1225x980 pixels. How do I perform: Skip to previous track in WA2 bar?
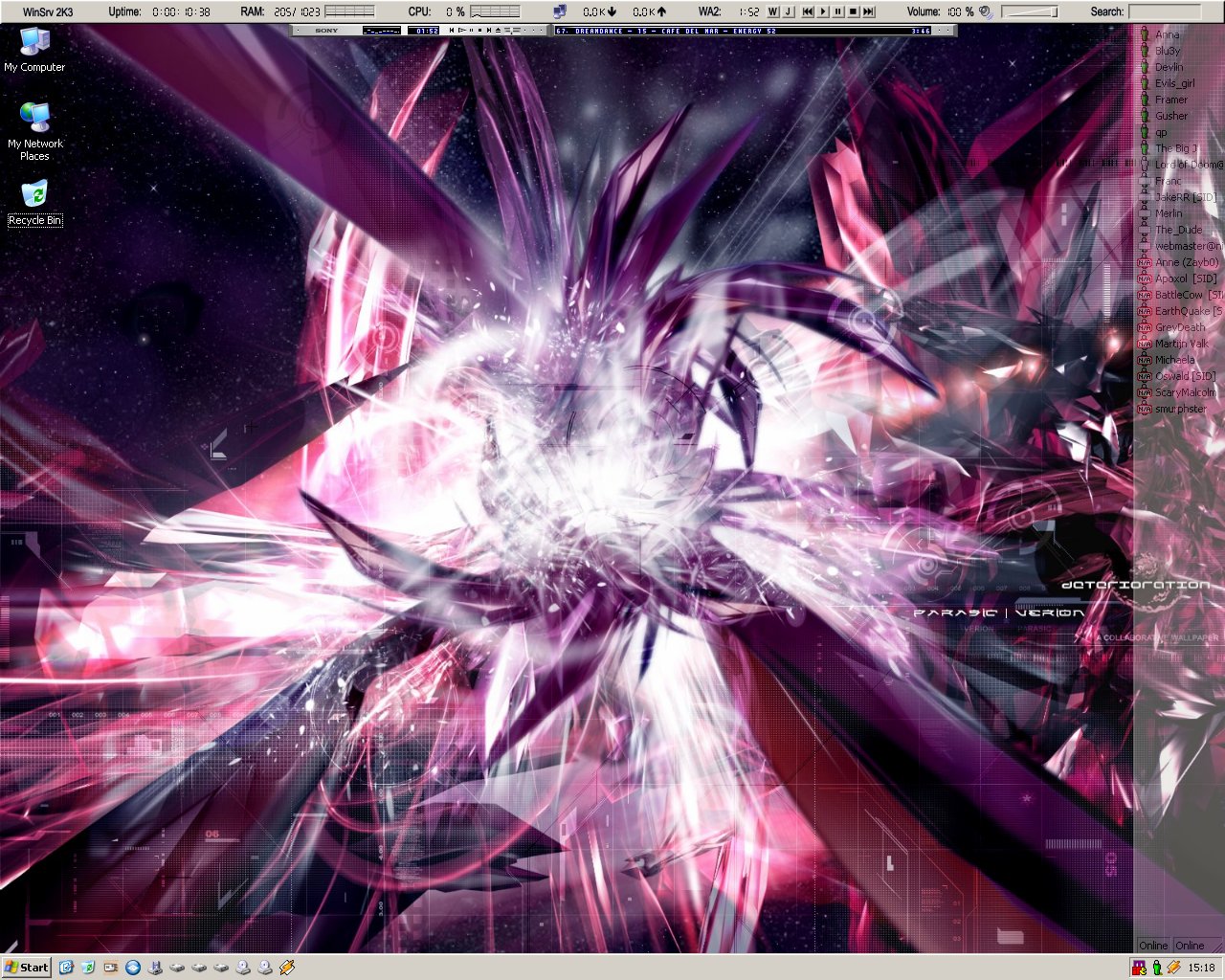point(808,11)
